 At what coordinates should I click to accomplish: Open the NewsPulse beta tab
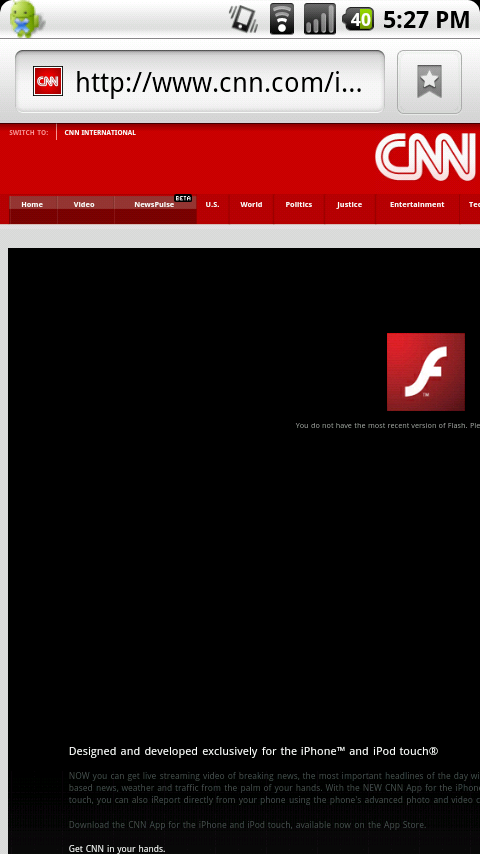tap(155, 205)
